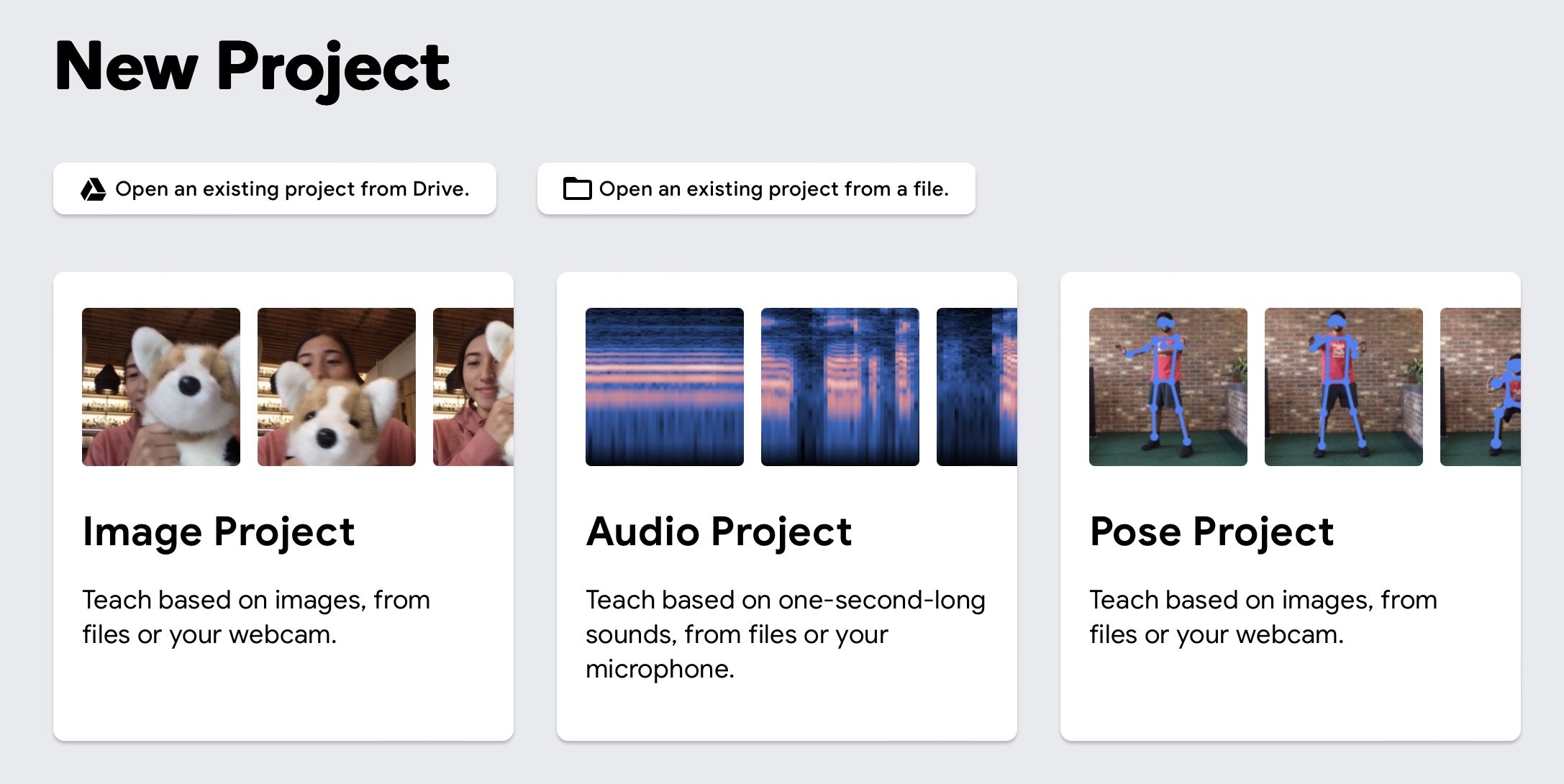Click the Google Drive icon on the Drive button
The height and width of the screenshot is (784, 1564).
point(93,189)
